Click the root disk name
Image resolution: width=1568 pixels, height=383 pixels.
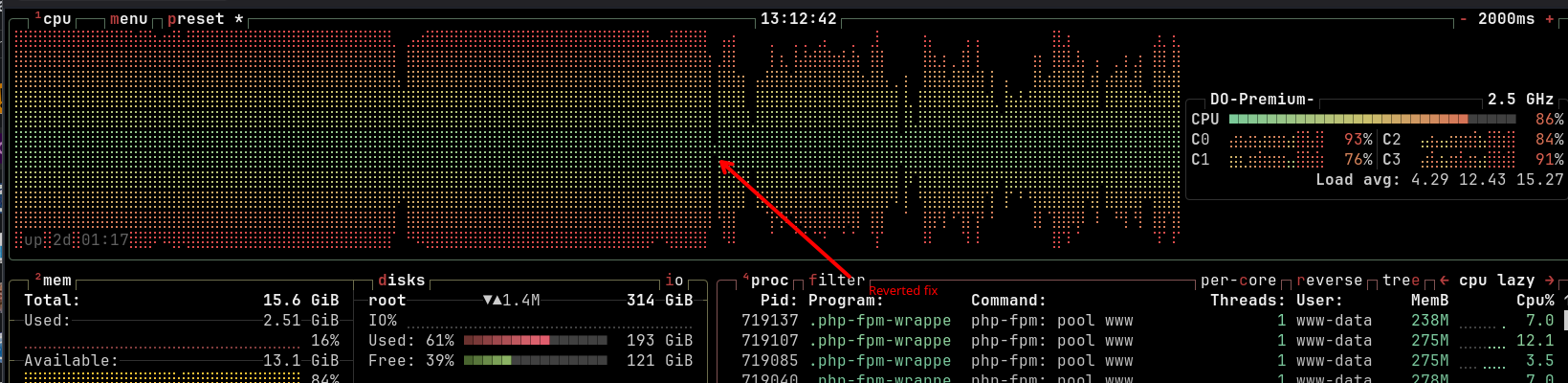pos(387,301)
